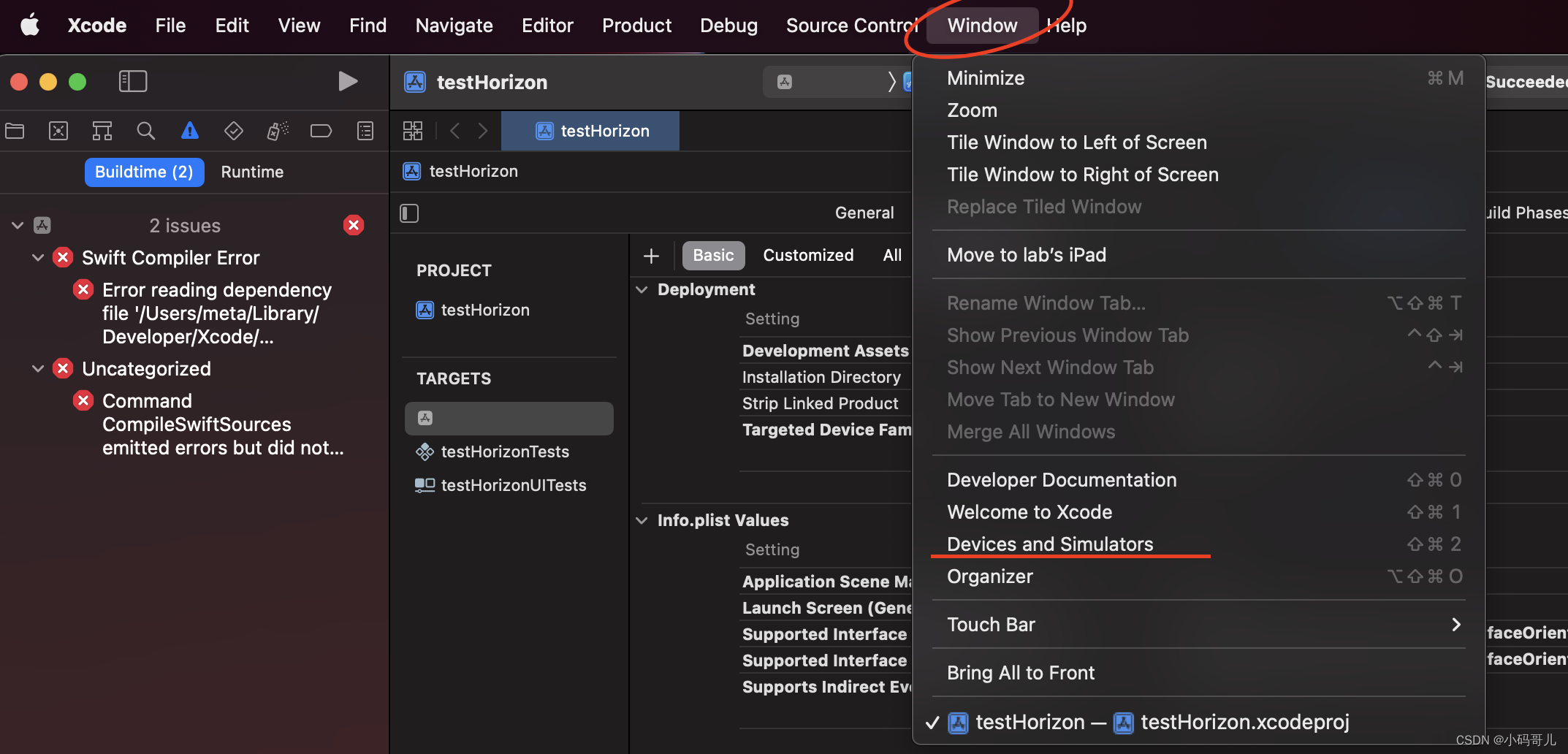Collapse the 2 issues group
1568x754 pixels.
[x=18, y=225]
